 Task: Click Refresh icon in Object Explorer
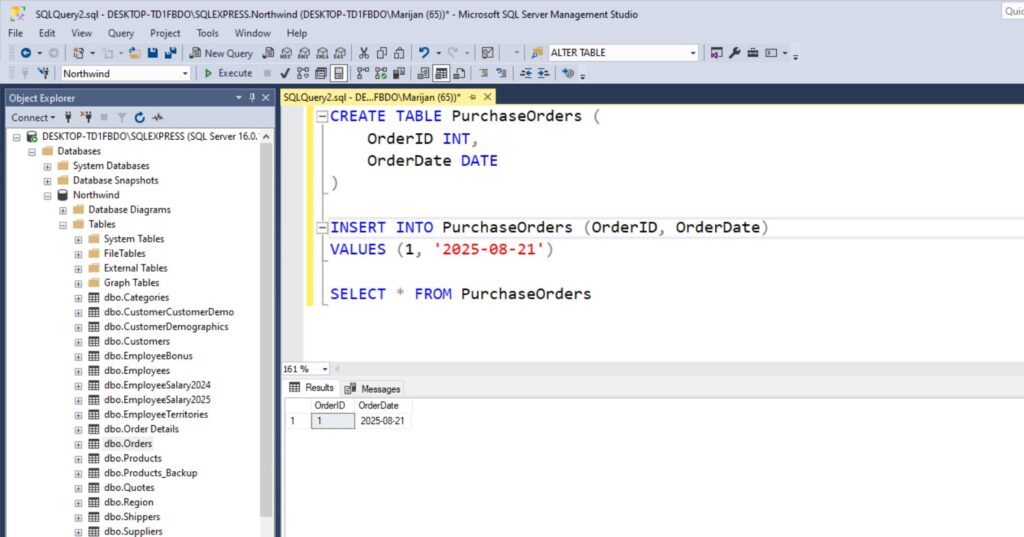click(x=140, y=118)
